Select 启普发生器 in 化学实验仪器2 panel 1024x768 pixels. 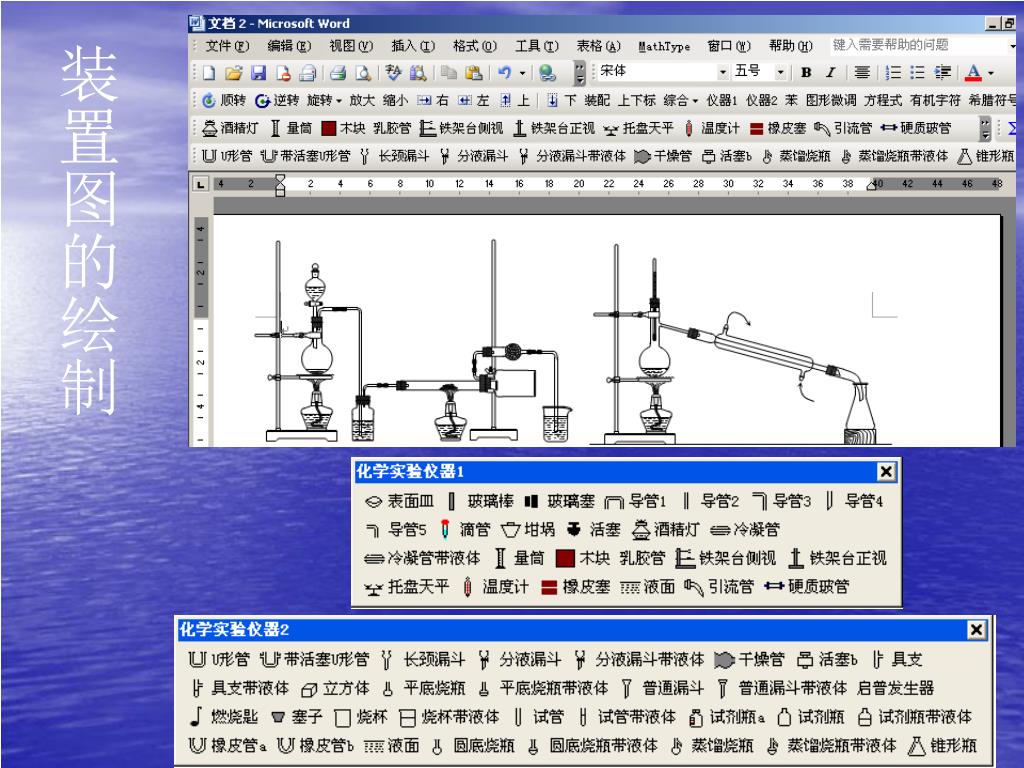895,688
